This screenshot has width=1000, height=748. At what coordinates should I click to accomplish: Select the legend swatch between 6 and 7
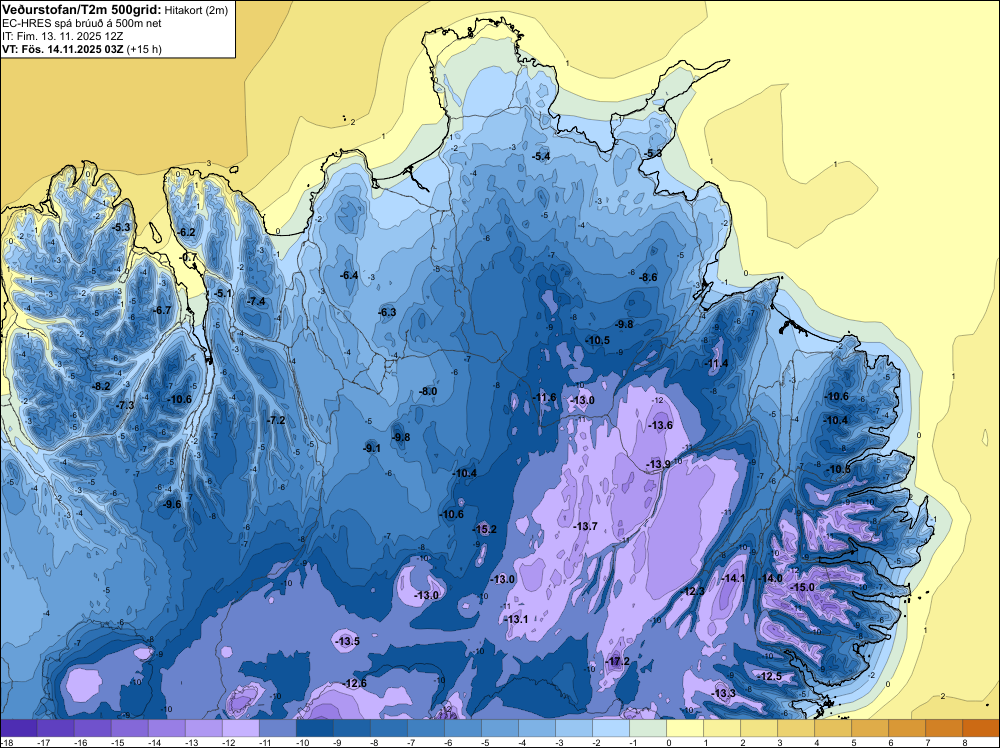(x=907, y=728)
